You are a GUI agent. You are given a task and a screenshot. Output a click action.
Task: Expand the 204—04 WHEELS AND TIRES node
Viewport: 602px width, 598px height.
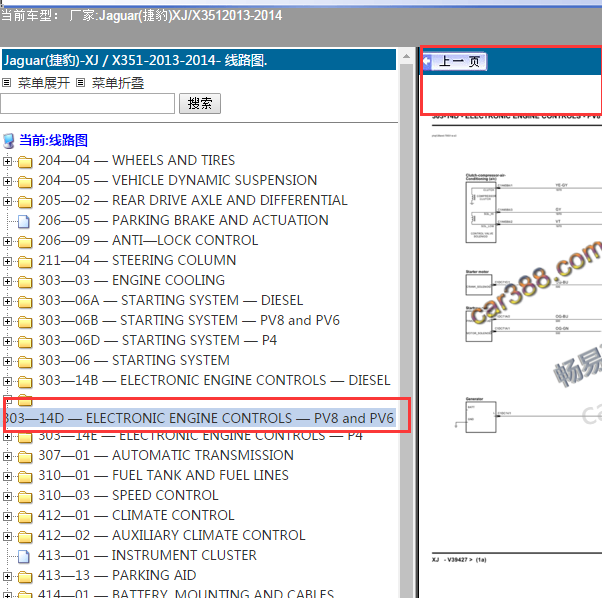[x=7, y=161]
